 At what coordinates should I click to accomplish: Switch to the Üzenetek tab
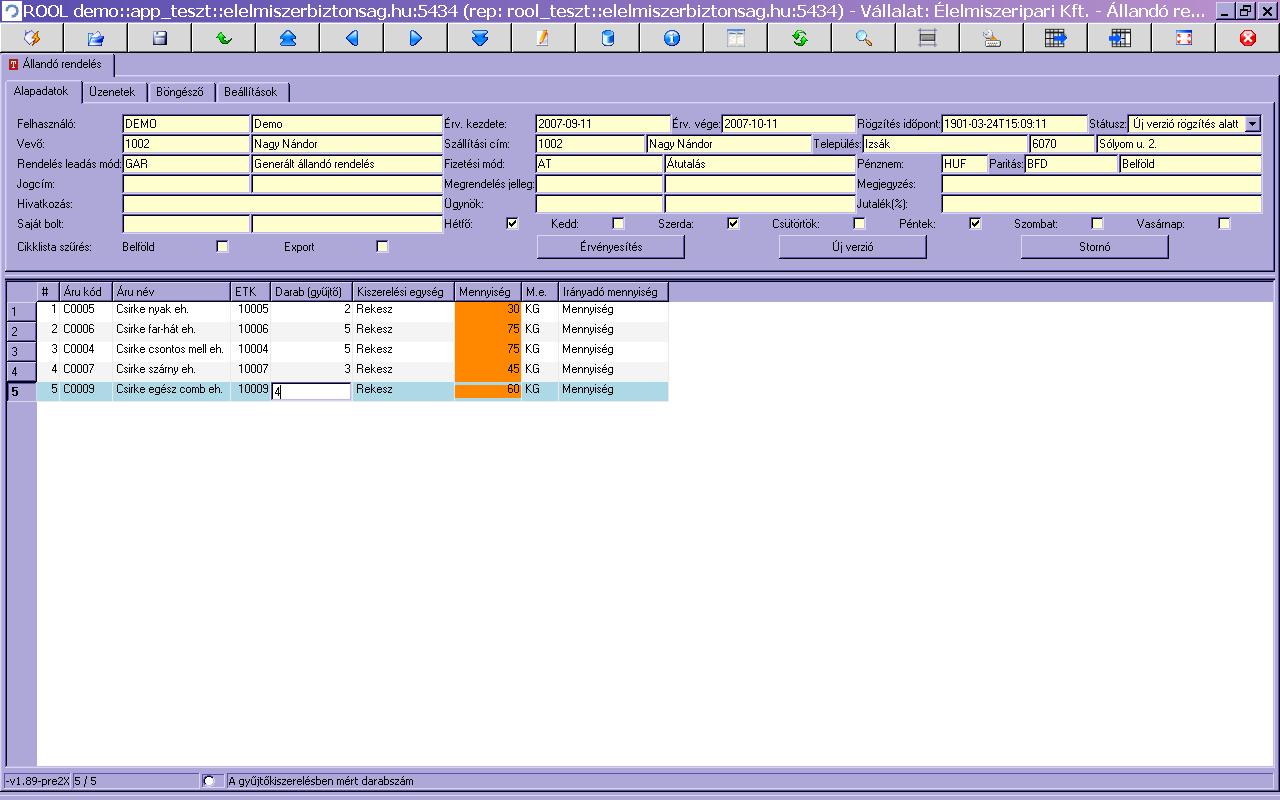point(112,92)
